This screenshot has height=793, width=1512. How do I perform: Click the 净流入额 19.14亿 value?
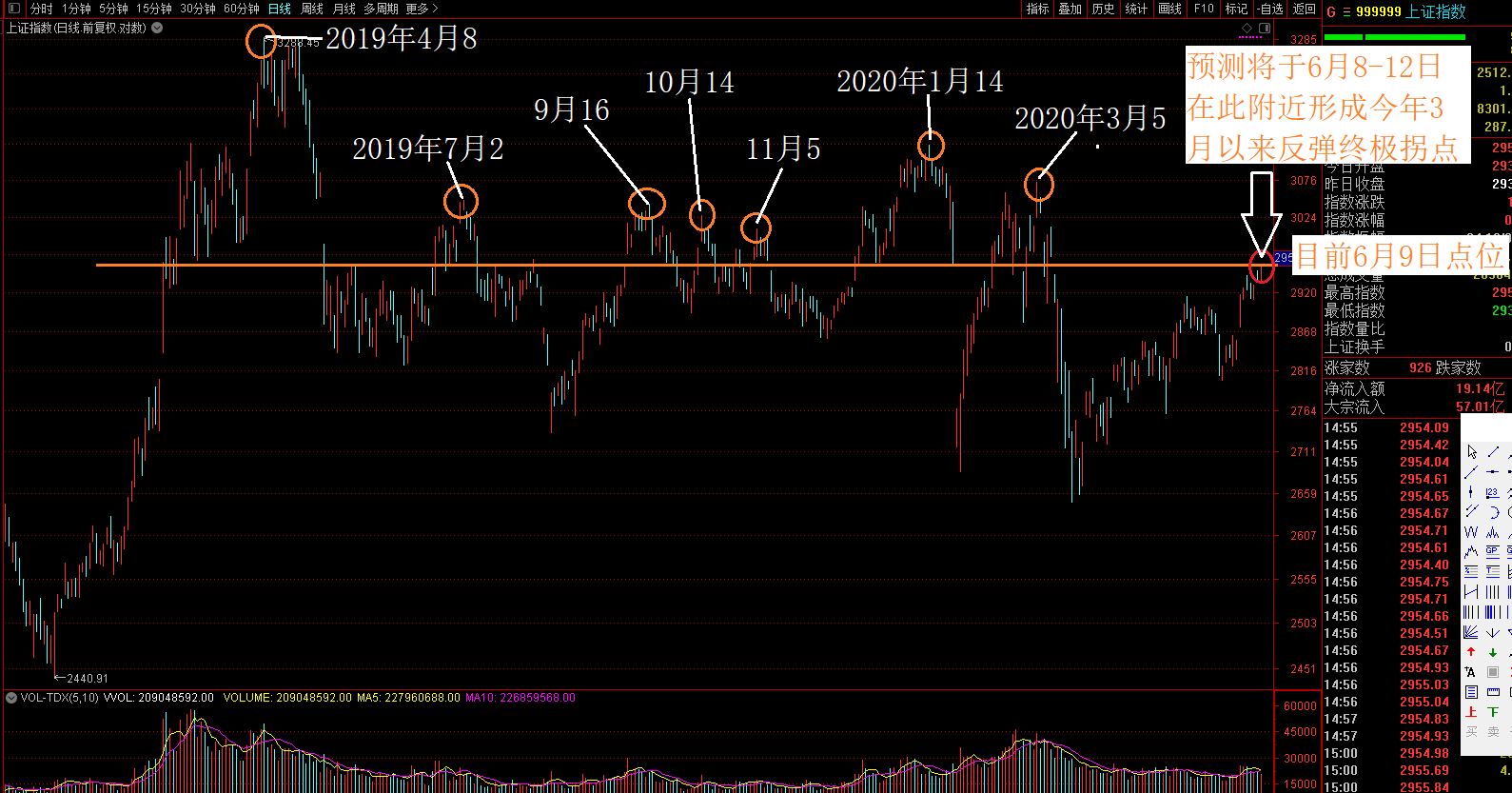click(1481, 388)
